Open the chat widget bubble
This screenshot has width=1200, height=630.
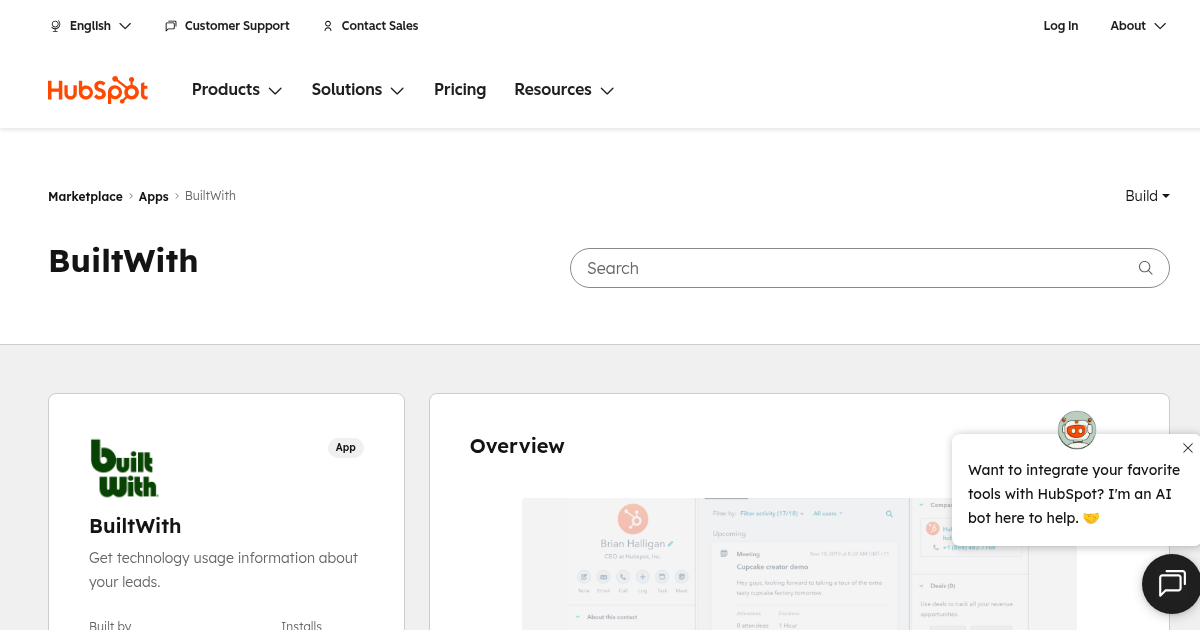point(1171,583)
